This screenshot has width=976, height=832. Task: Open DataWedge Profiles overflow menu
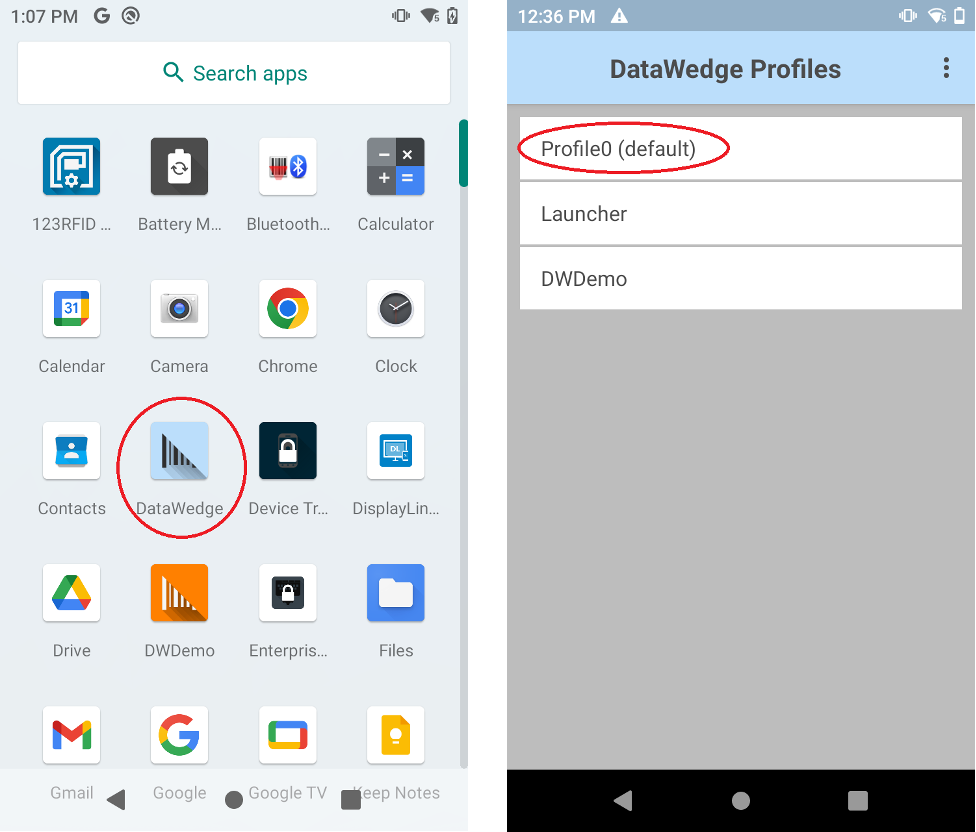click(946, 68)
